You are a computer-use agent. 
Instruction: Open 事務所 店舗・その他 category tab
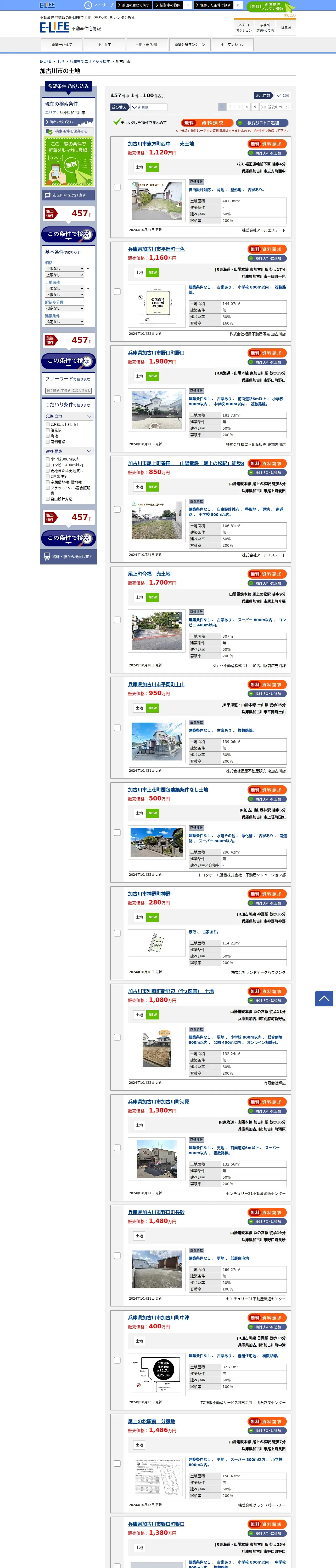point(265,27)
